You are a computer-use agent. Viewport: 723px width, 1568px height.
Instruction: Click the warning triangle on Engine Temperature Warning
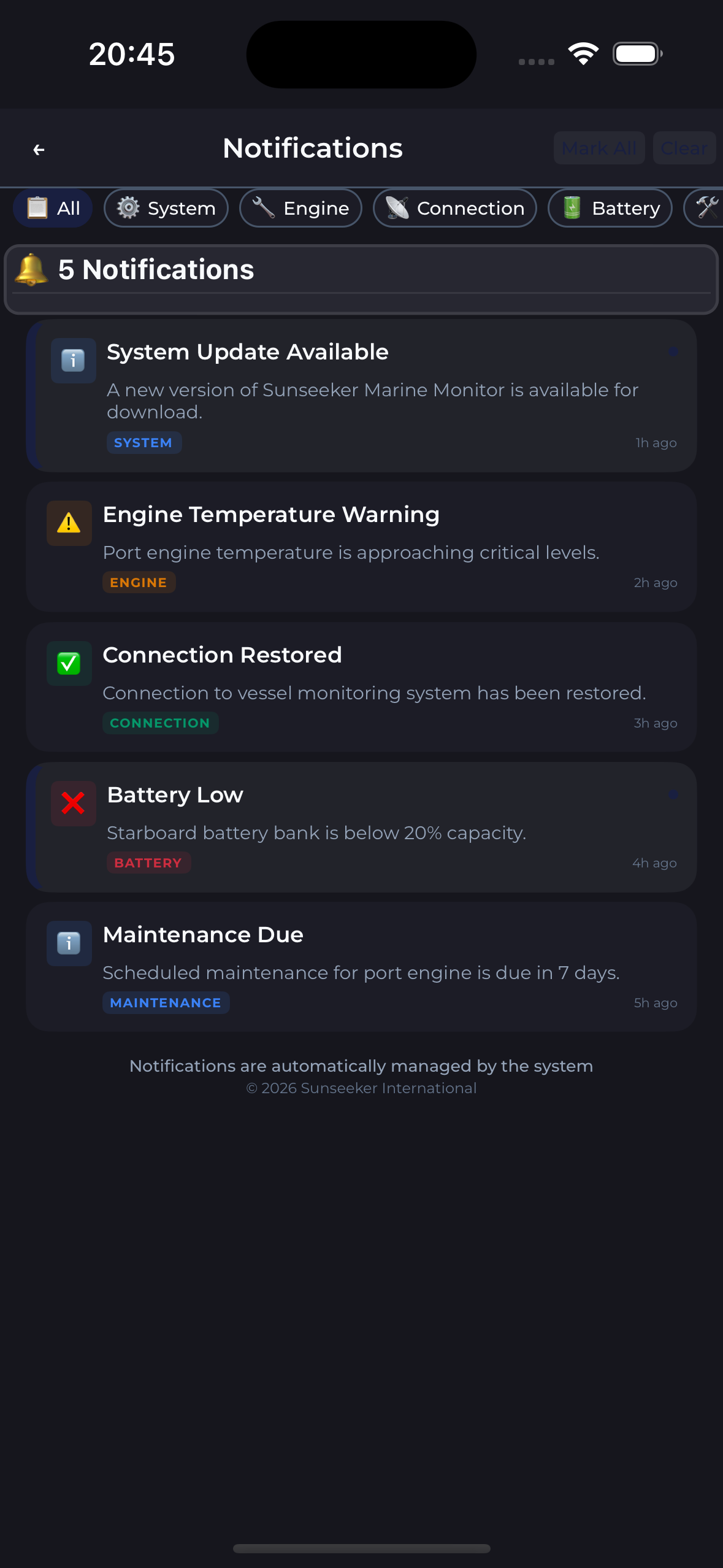tap(69, 523)
